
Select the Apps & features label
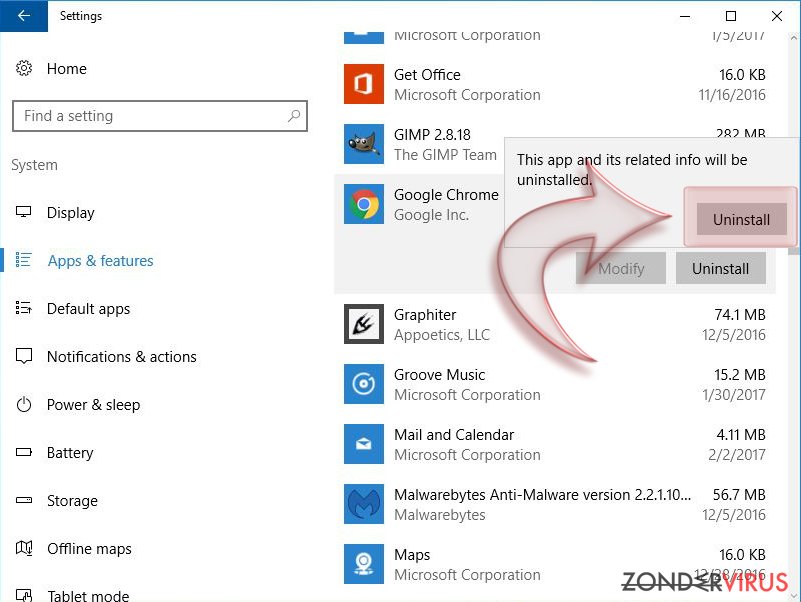click(101, 261)
